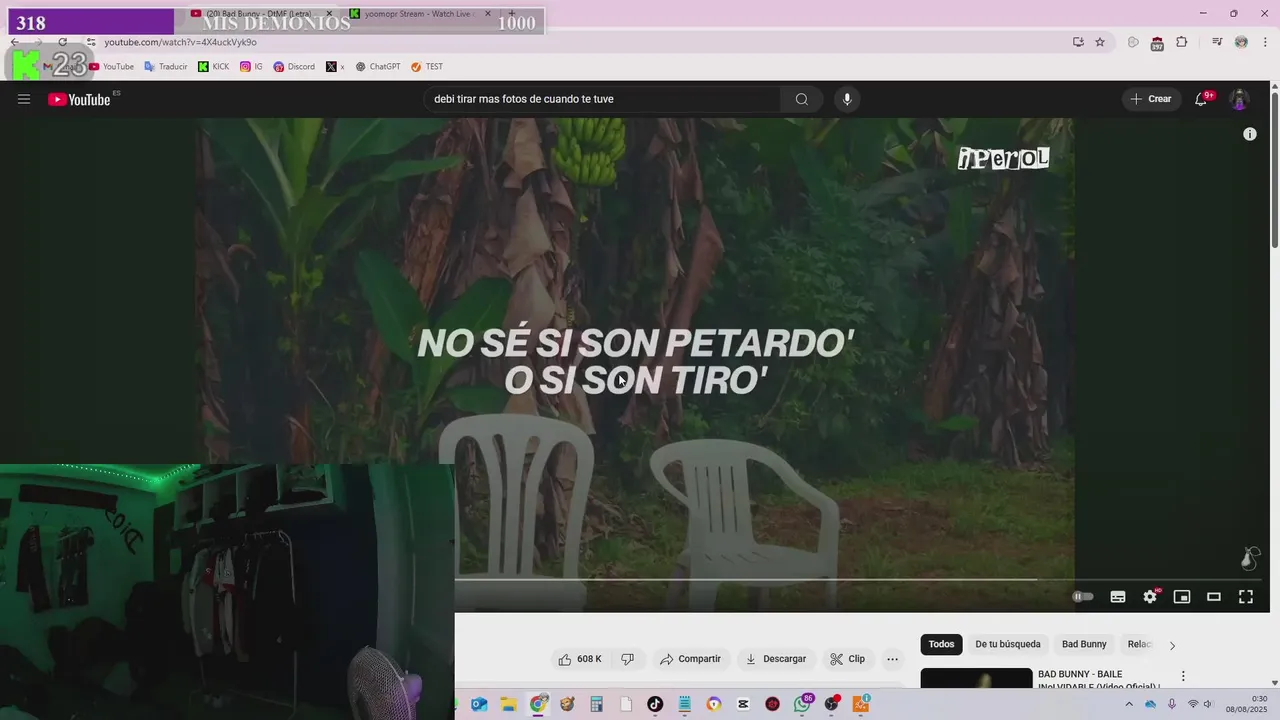Open Outlook from the taskbar

click(479, 704)
